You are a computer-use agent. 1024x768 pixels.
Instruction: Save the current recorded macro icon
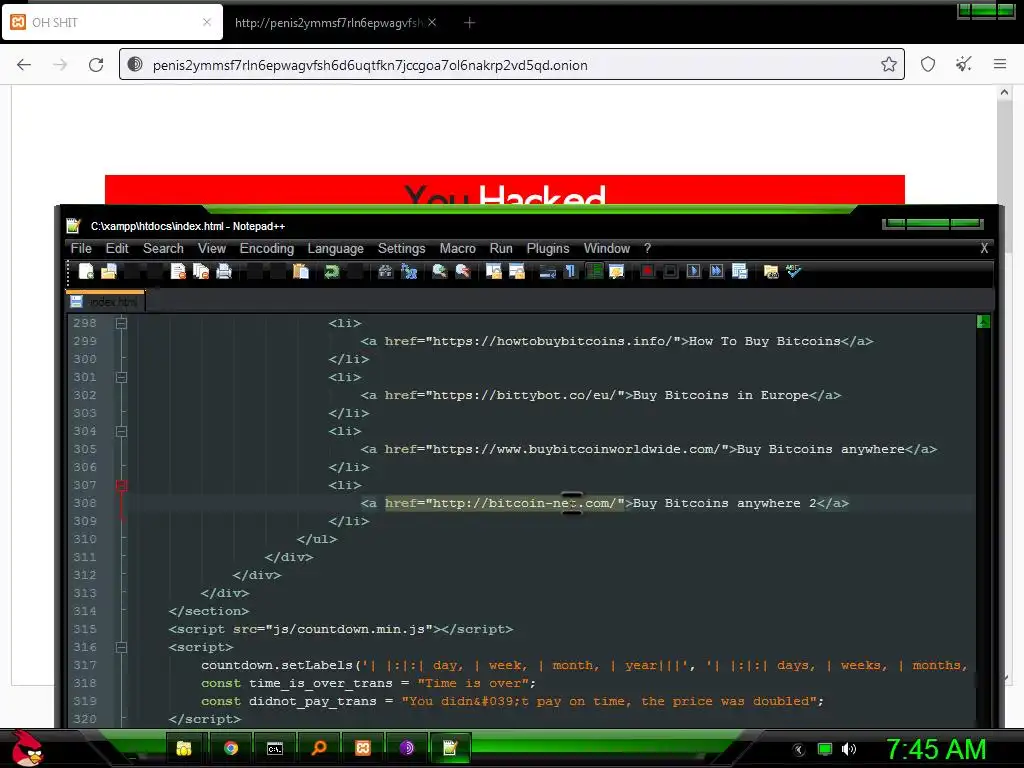739,271
